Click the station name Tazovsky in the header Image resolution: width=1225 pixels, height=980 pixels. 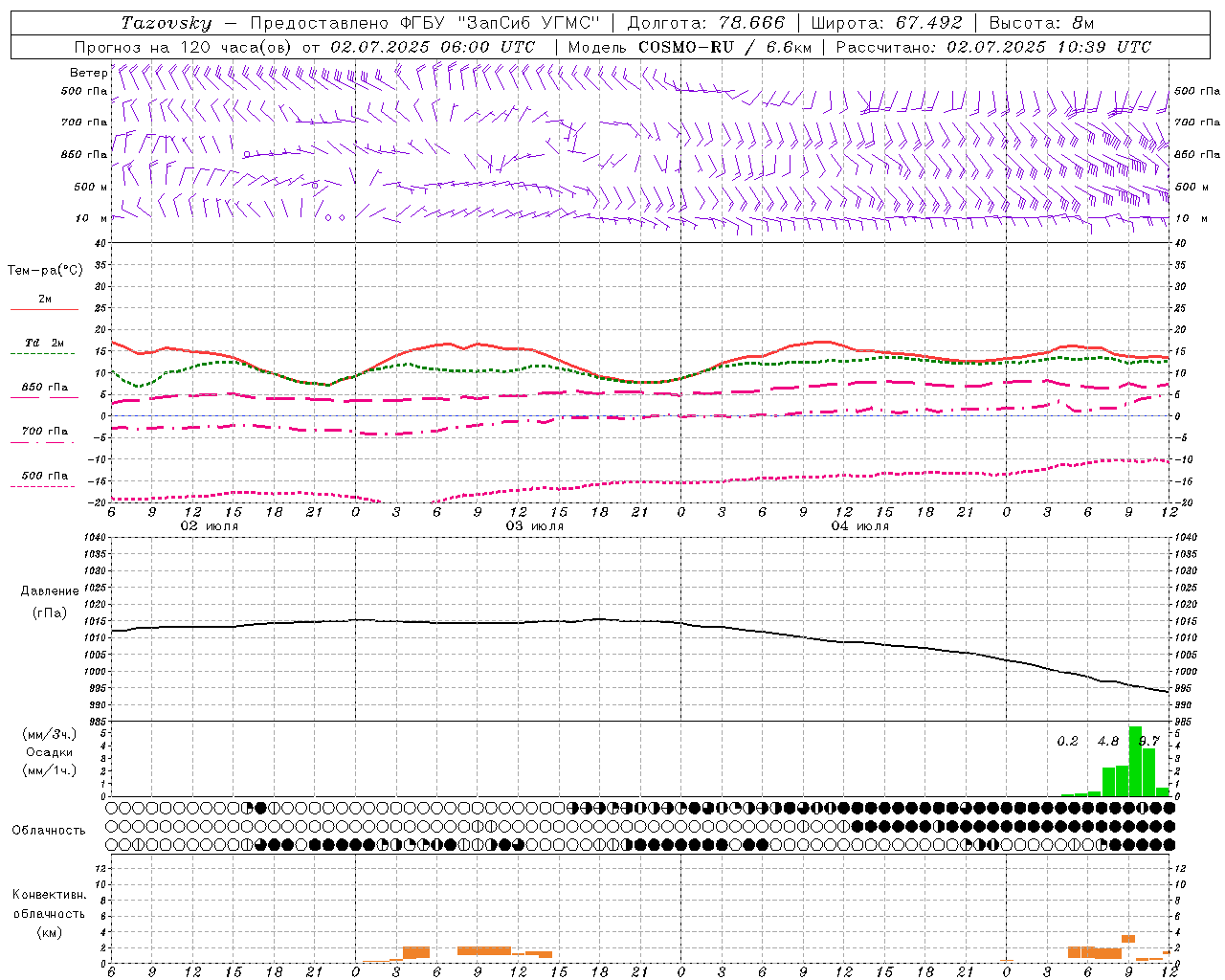(167, 23)
